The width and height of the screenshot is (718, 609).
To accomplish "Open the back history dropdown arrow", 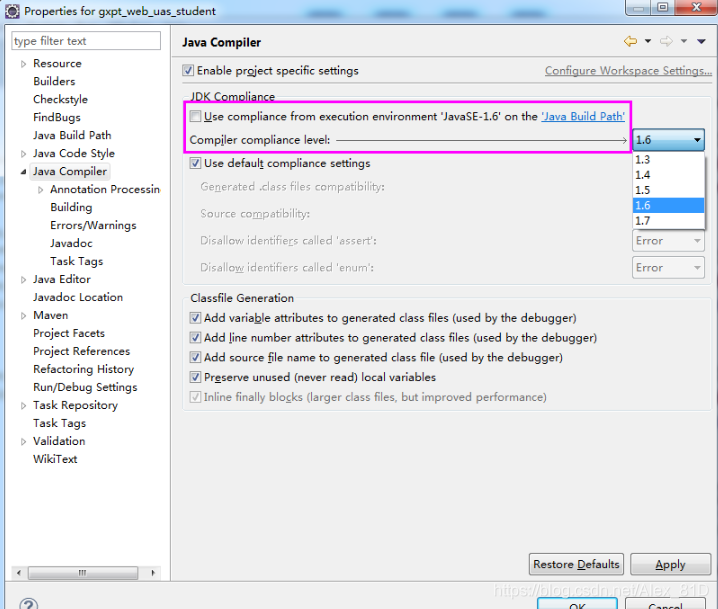I will (648, 42).
